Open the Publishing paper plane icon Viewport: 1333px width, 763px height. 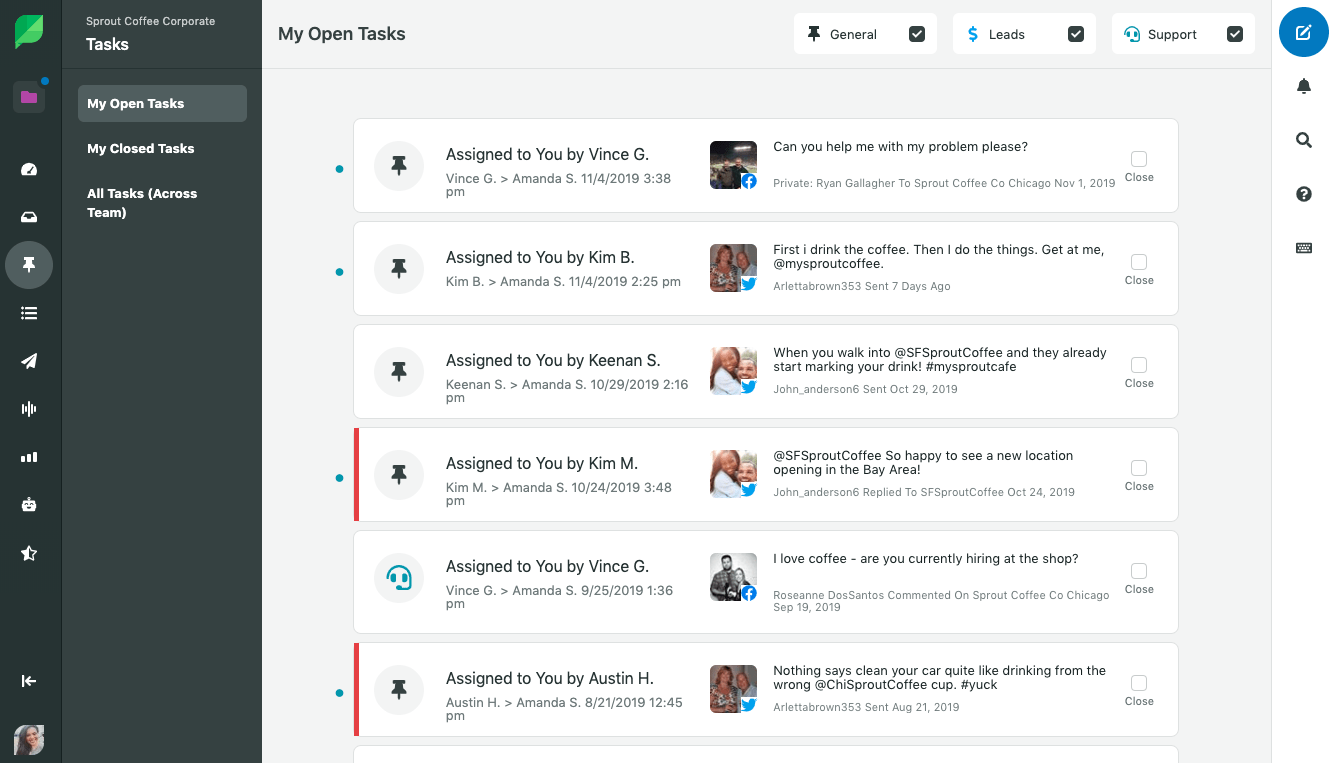point(29,361)
